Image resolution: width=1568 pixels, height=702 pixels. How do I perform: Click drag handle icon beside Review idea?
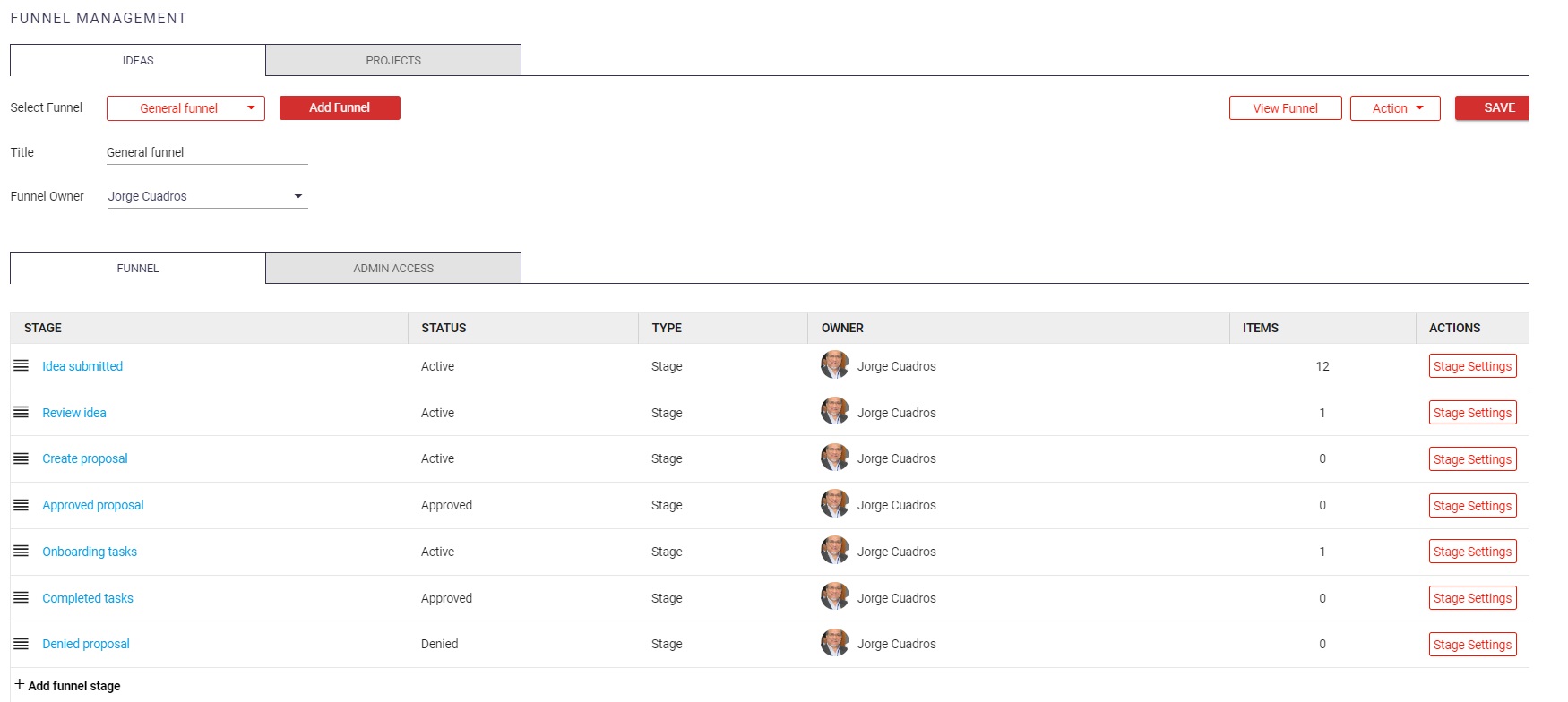[21, 413]
